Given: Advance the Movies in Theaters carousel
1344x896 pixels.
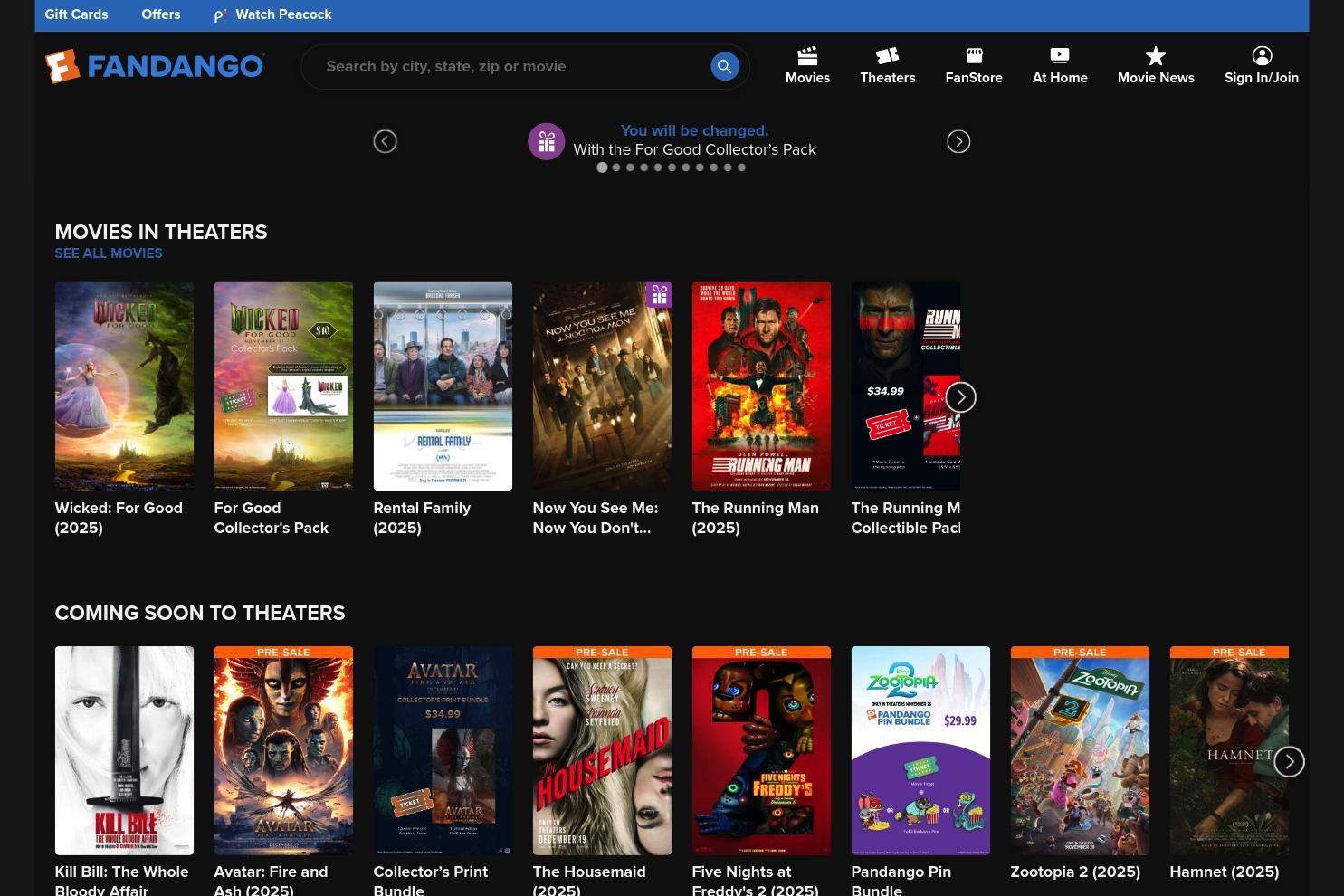Looking at the screenshot, I should tap(961, 396).
